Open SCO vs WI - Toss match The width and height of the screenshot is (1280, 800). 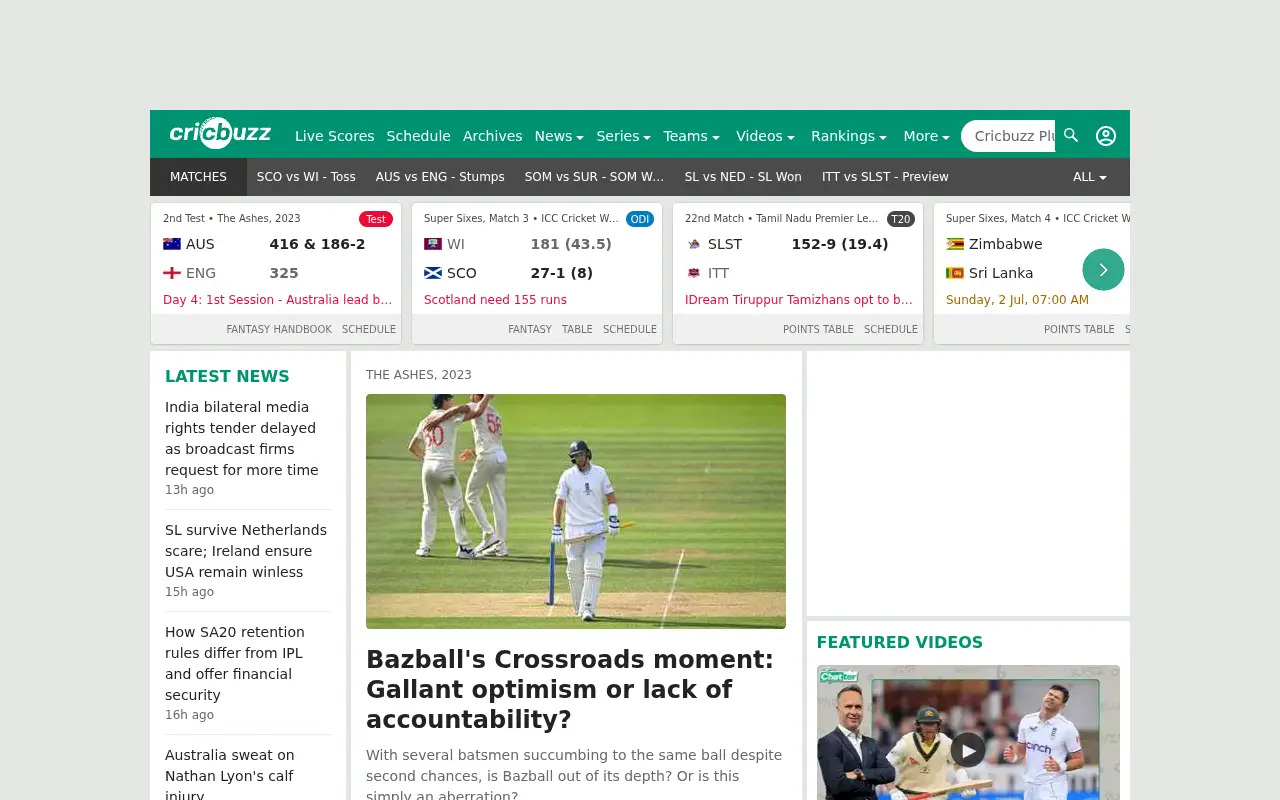306,177
